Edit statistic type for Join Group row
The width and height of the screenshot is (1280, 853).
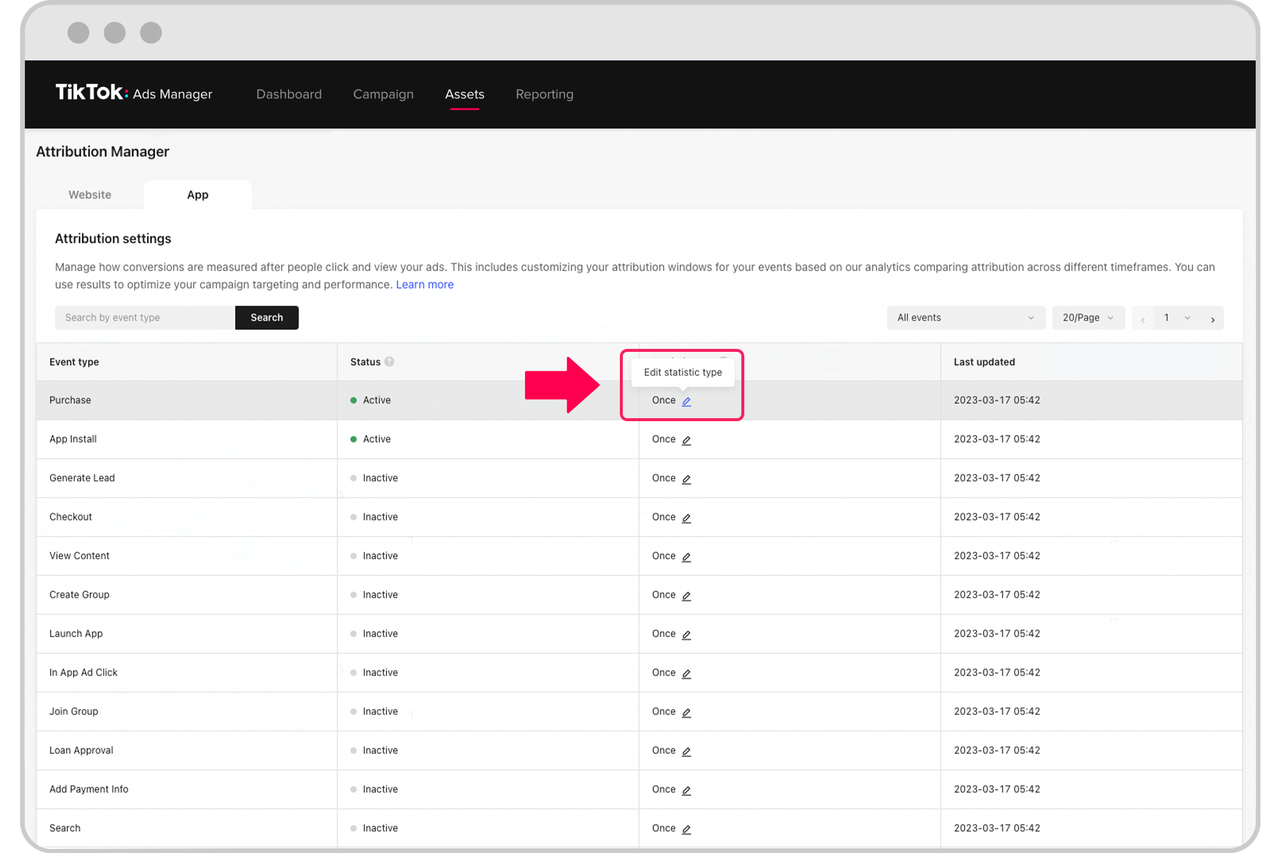click(x=686, y=713)
